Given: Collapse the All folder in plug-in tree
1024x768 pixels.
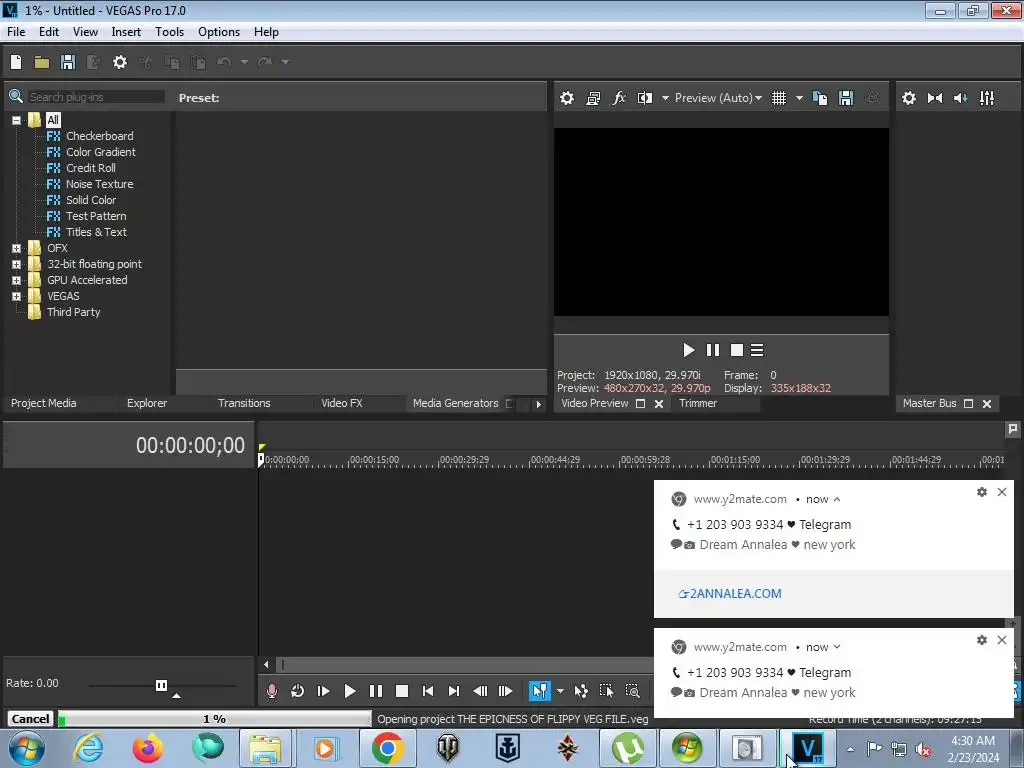Looking at the screenshot, I should (x=16, y=120).
